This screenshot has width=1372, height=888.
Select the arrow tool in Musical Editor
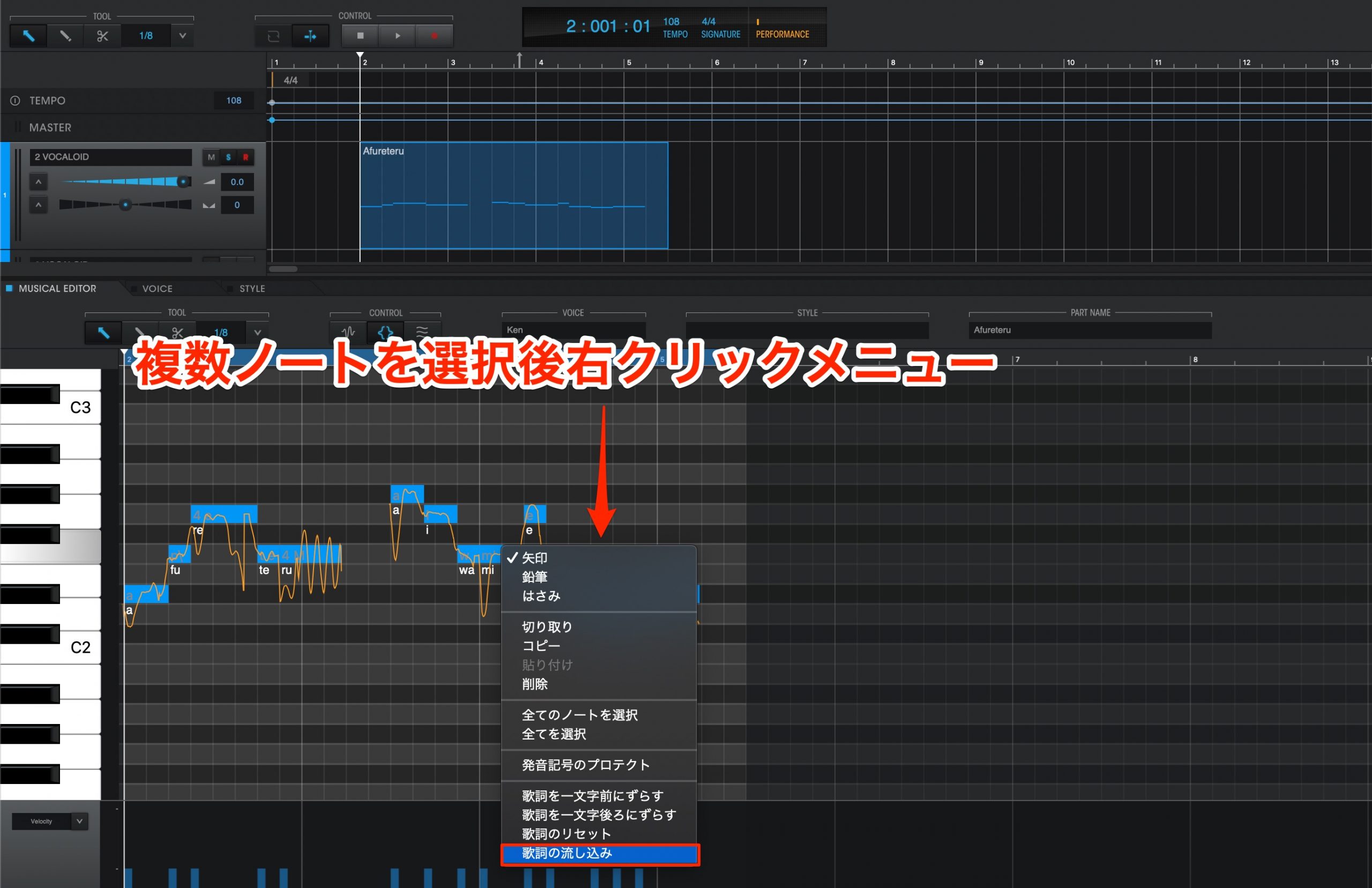(103, 333)
